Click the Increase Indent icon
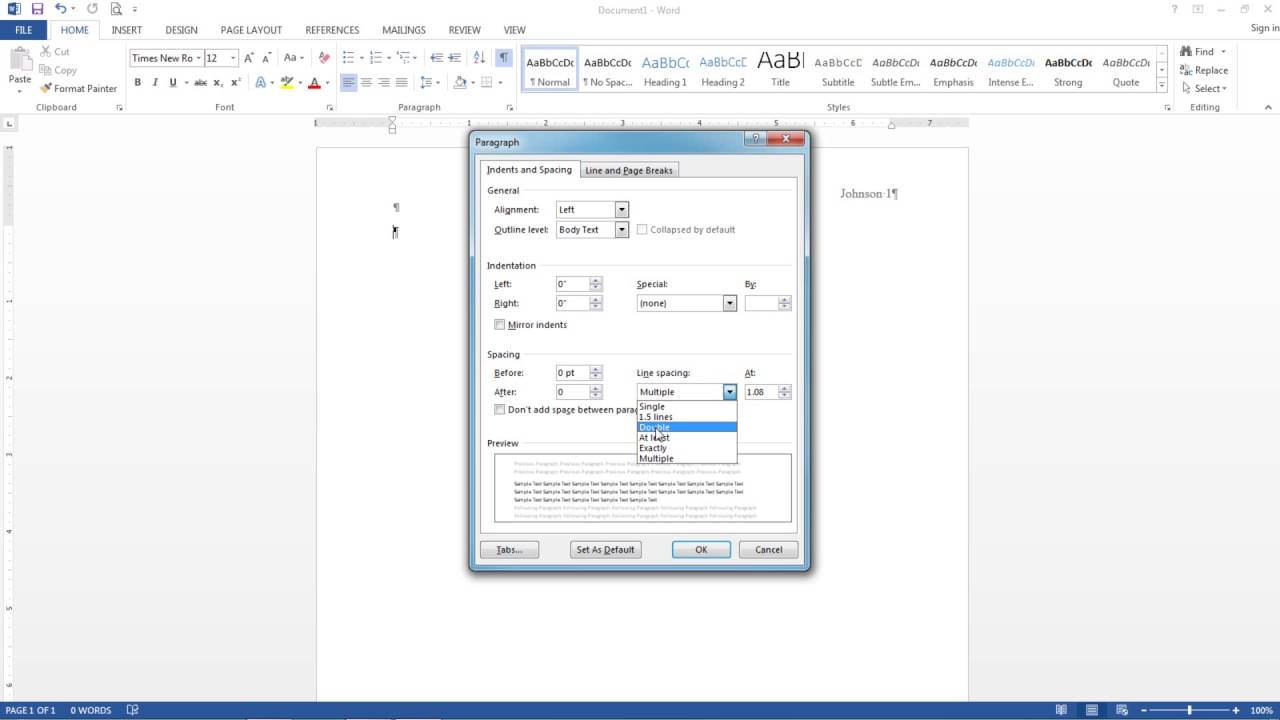The width and height of the screenshot is (1280, 720). 455,58
